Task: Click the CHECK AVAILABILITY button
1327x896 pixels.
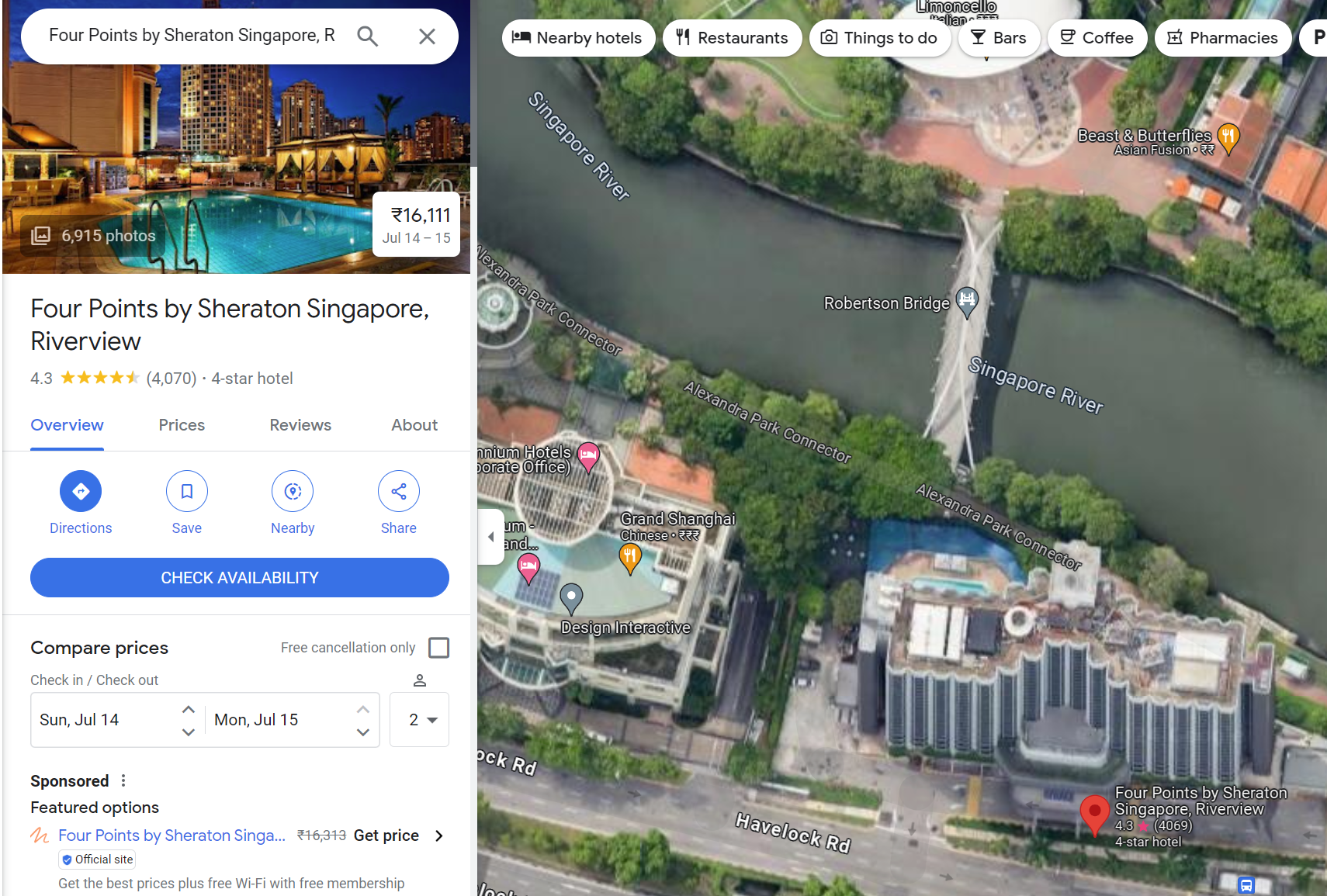Action: [240, 577]
